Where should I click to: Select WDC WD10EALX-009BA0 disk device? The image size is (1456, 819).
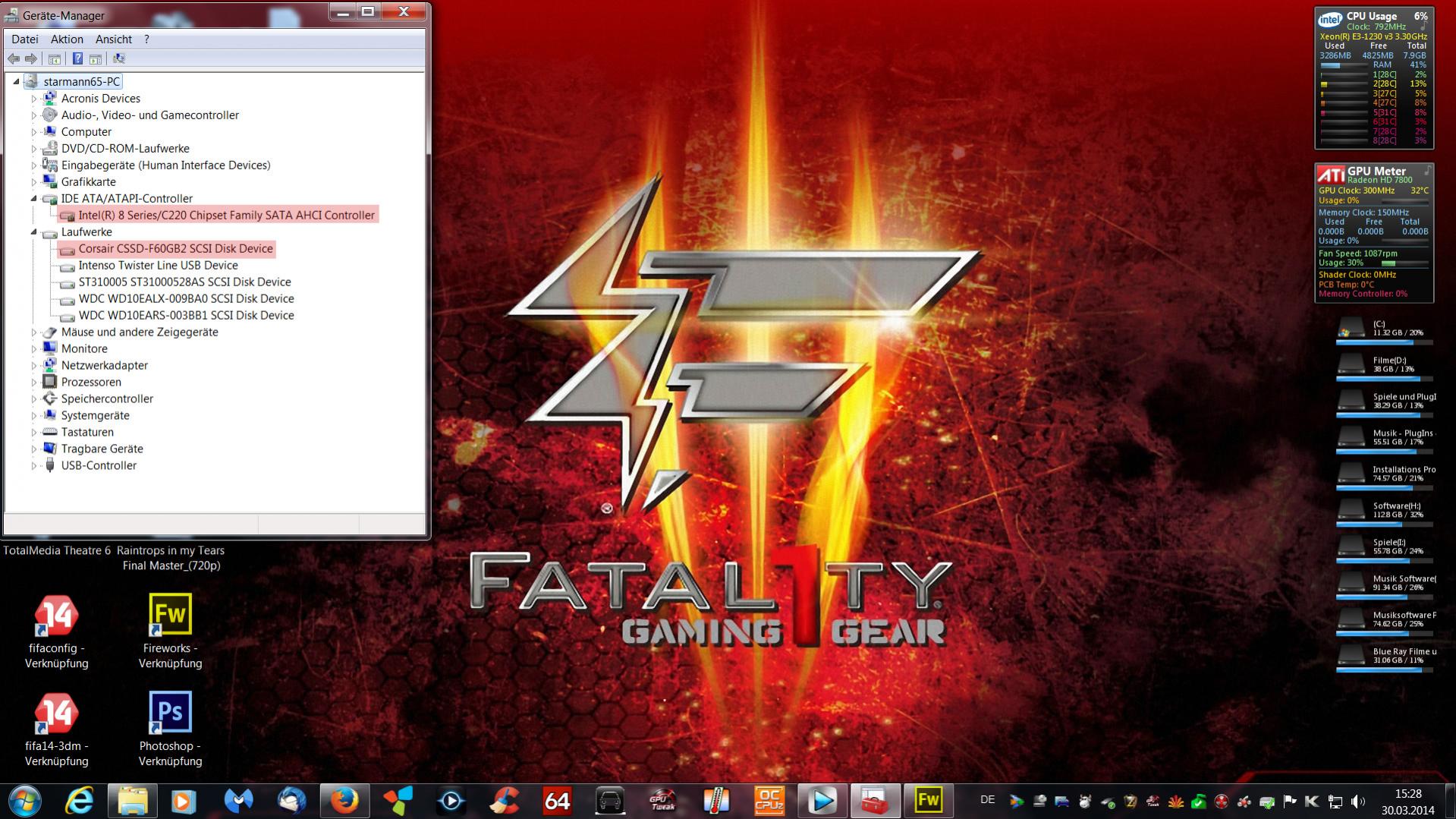click(x=186, y=299)
